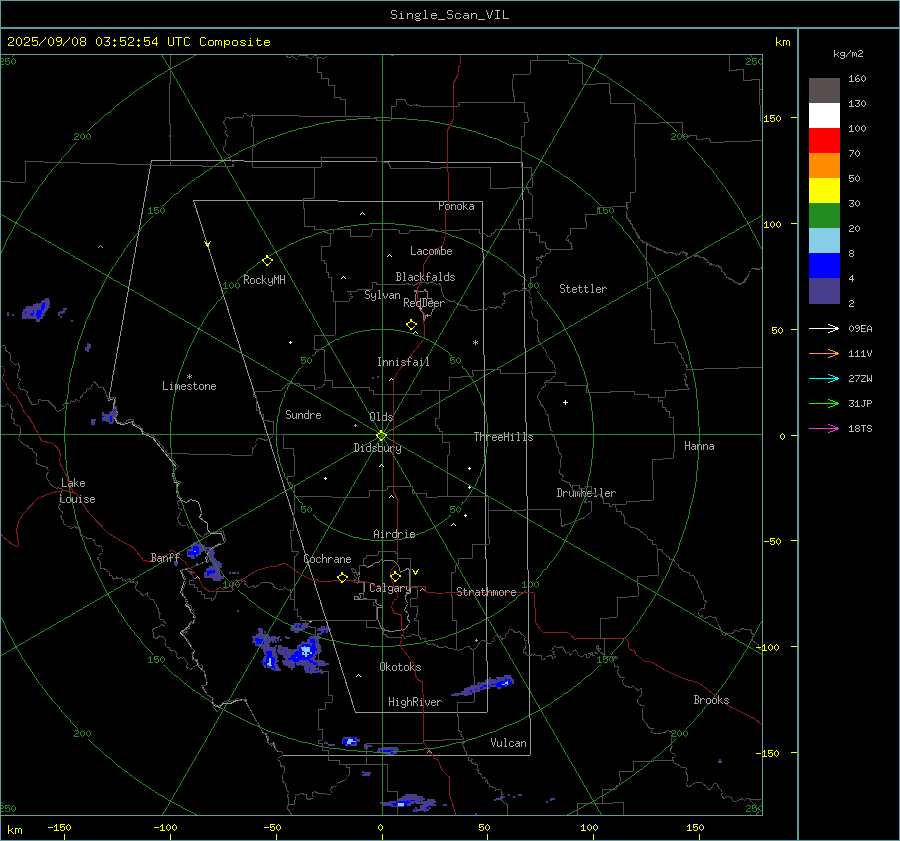Click the magenta 18TS arrow in the legend
This screenshot has height=841, width=900.
tap(824, 428)
